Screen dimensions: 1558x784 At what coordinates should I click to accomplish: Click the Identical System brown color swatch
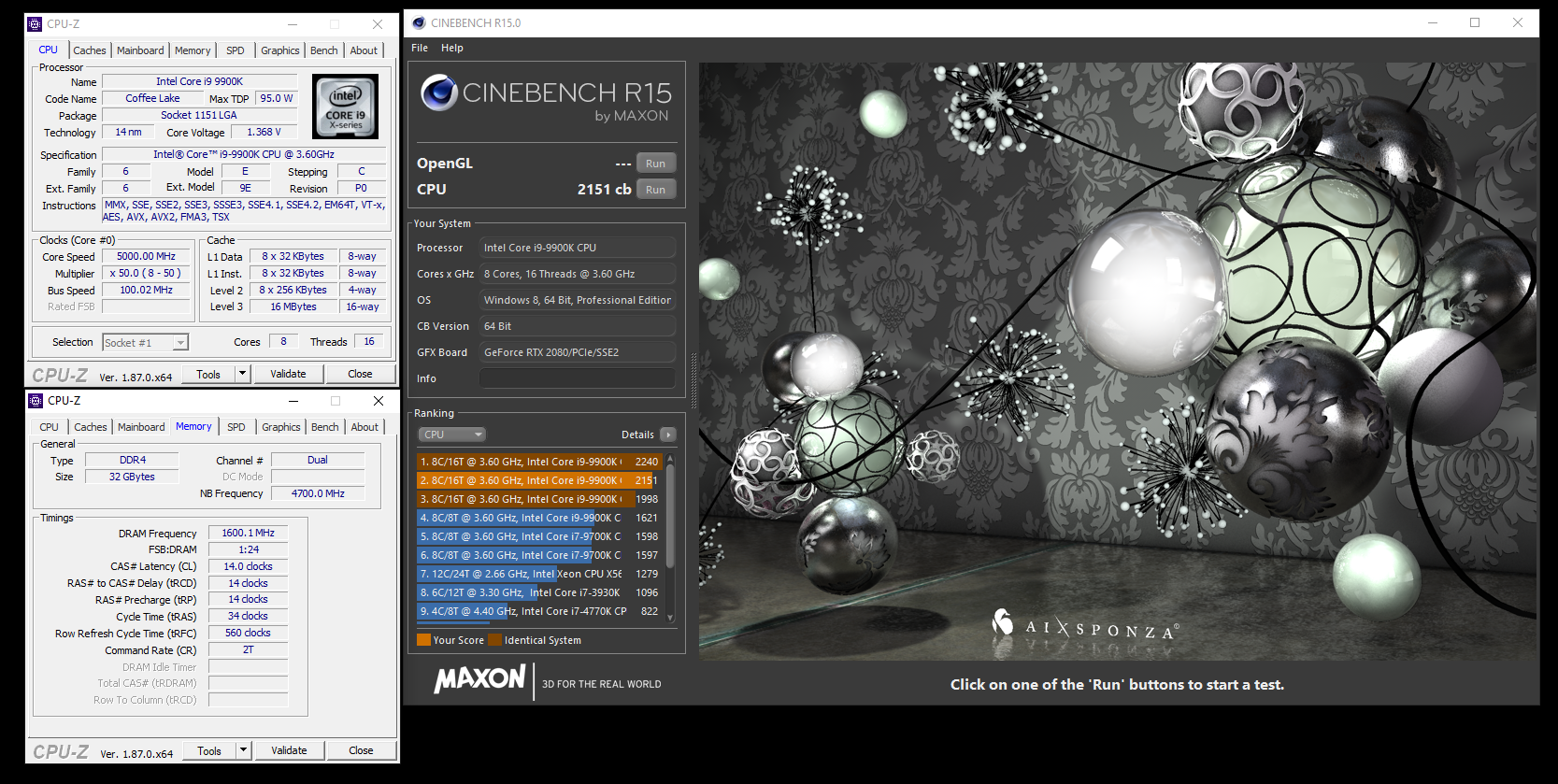point(494,640)
